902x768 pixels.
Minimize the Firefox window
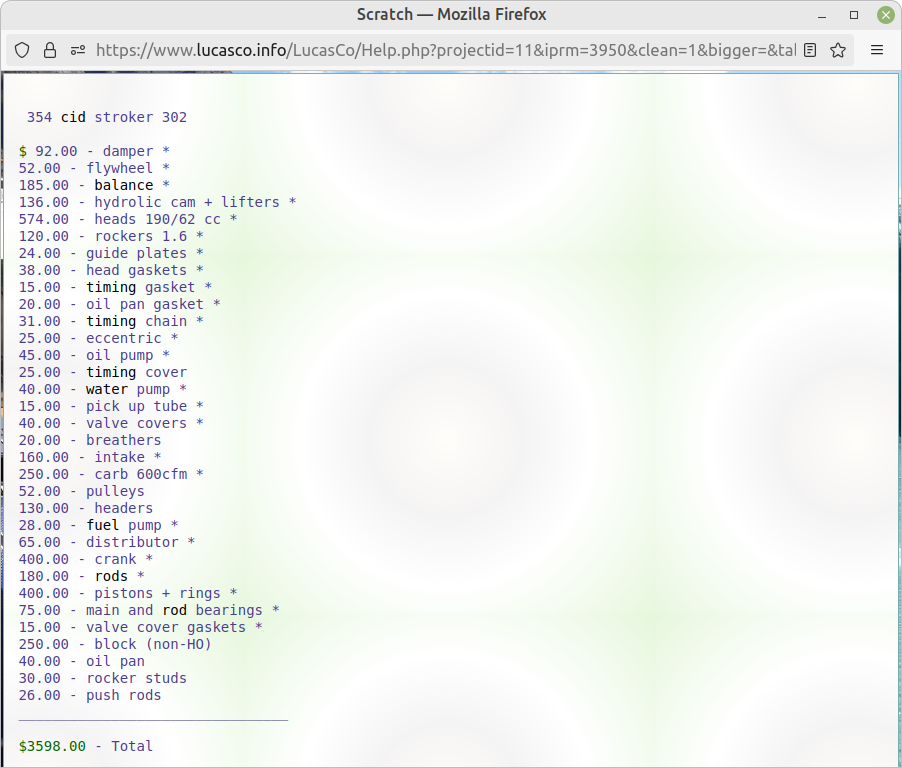(821, 15)
